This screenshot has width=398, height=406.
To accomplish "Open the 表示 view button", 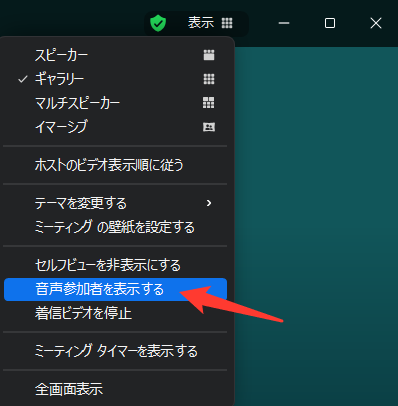I will point(210,23).
